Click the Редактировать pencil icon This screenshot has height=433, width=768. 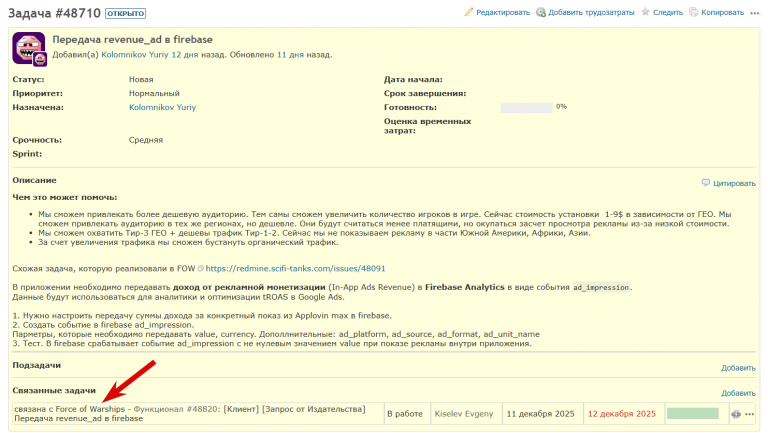click(469, 12)
